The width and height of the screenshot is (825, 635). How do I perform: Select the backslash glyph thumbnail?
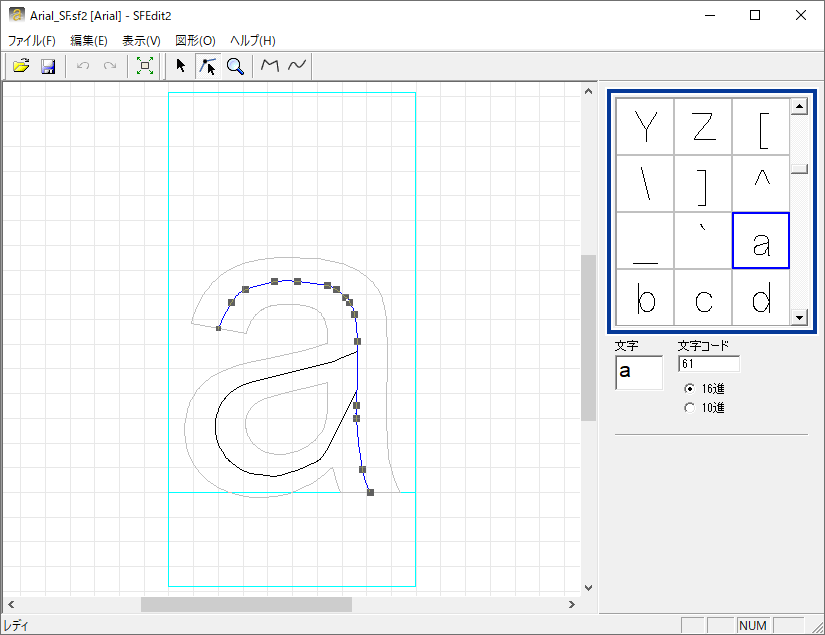tap(645, 184)
